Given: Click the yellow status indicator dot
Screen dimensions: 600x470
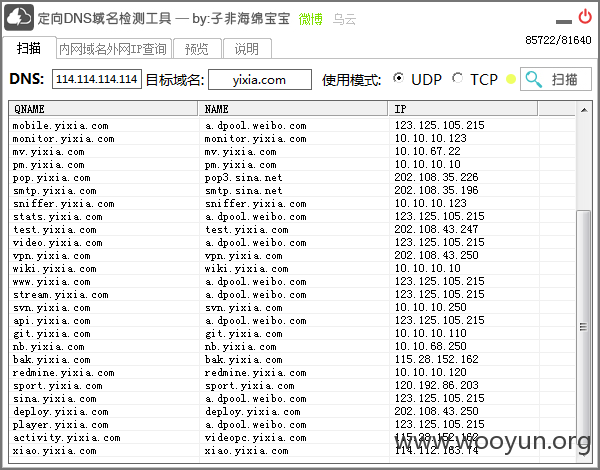Looking at the screenshot, I should 510,79.
